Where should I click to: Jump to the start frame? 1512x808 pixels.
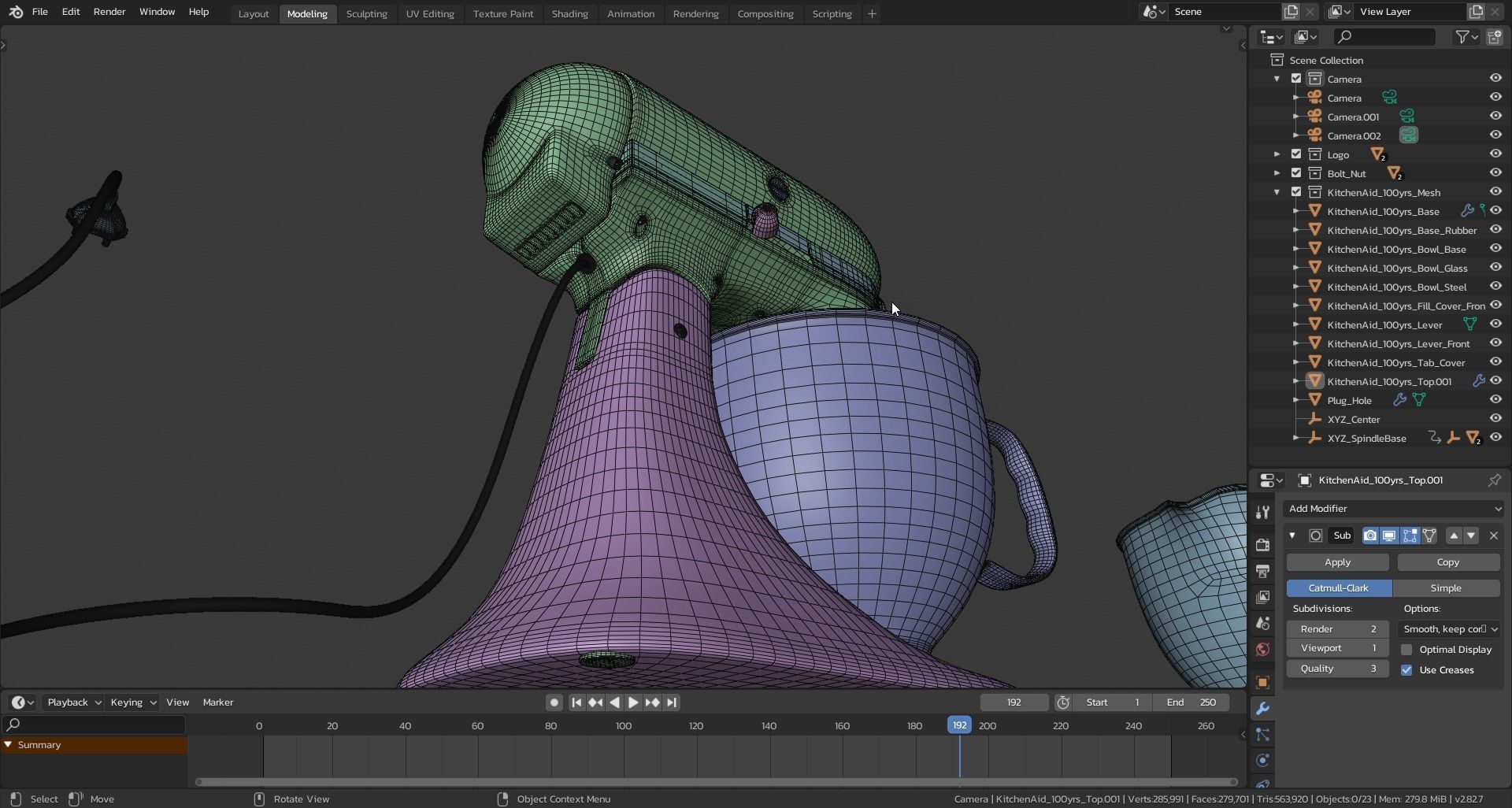pos(576,702)
